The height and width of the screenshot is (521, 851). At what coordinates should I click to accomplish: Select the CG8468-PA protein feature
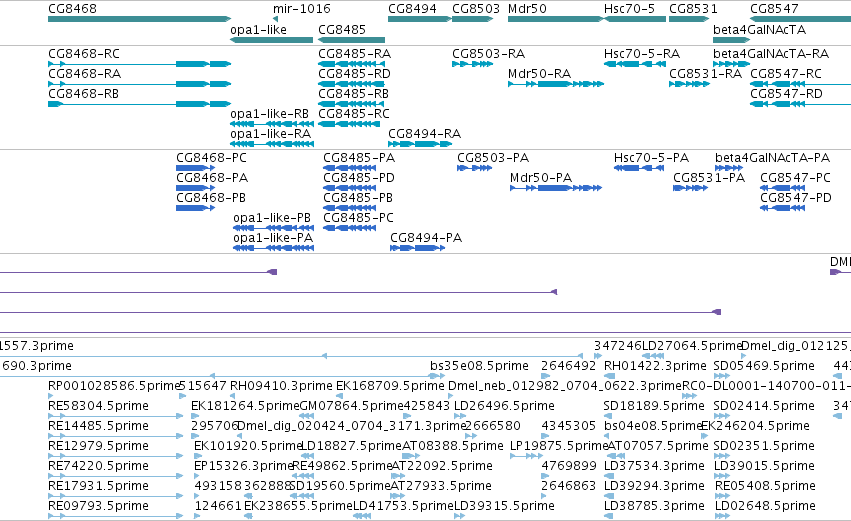click(195, 188)
